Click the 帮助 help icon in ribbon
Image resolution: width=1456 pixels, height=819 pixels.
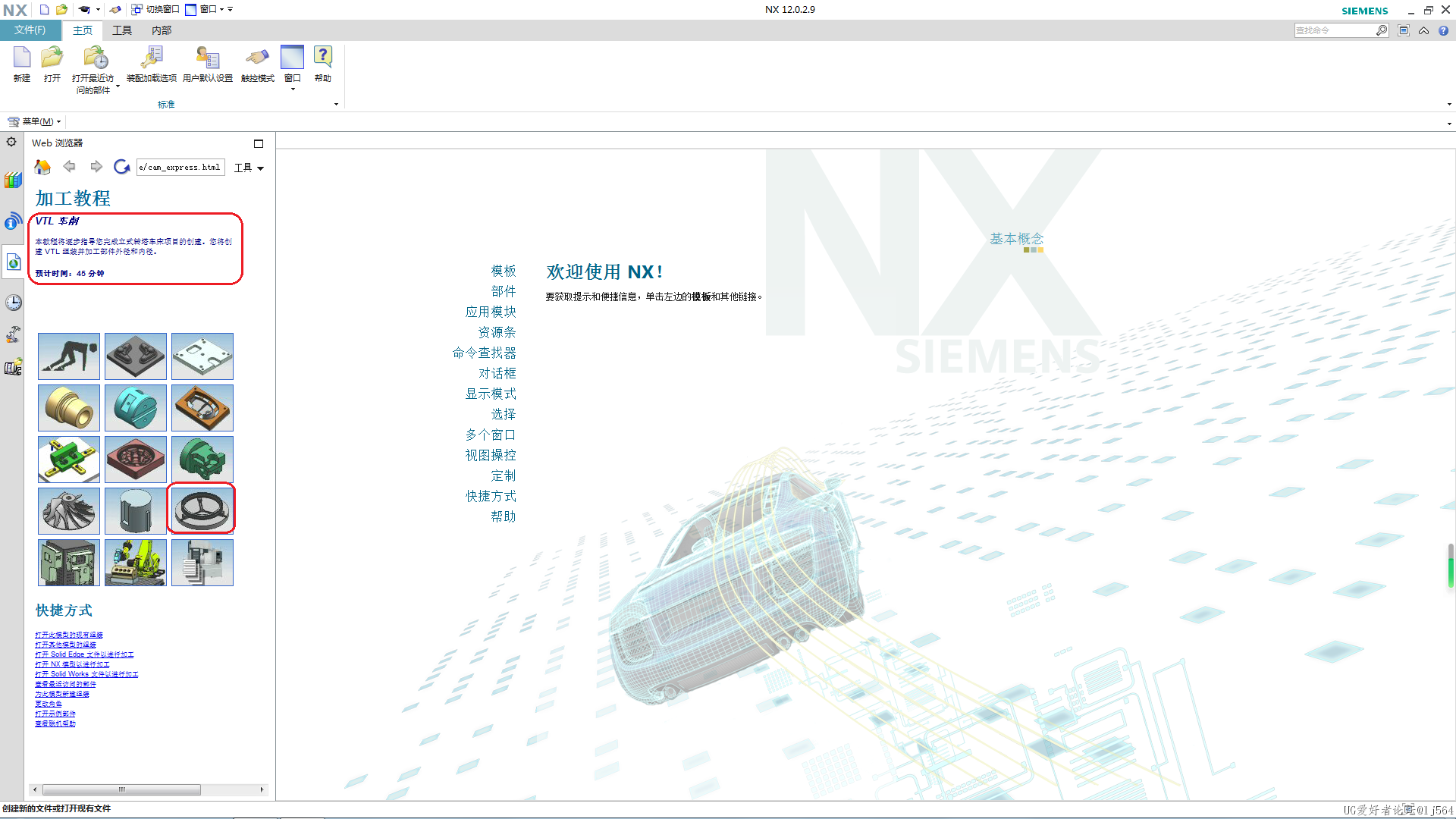pyautogui.click(x=323, y=64)
